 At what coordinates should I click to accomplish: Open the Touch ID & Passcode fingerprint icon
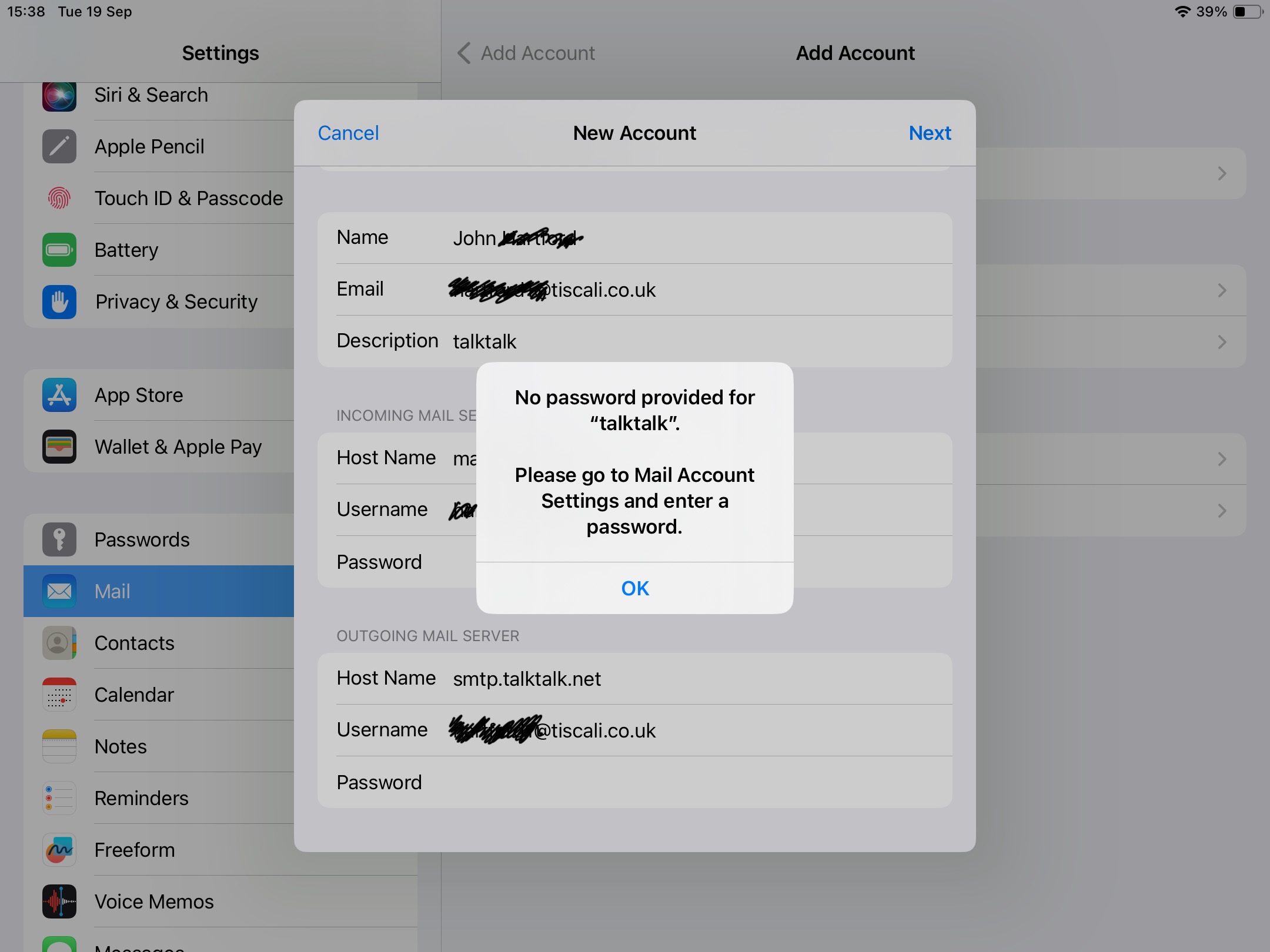[59, 198]
